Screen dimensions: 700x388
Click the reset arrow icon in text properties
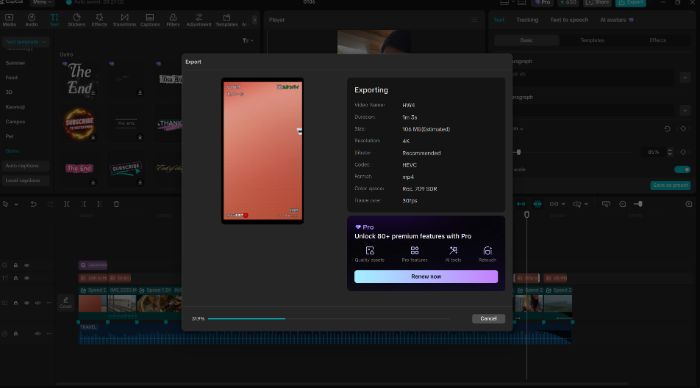click(667, 129)
